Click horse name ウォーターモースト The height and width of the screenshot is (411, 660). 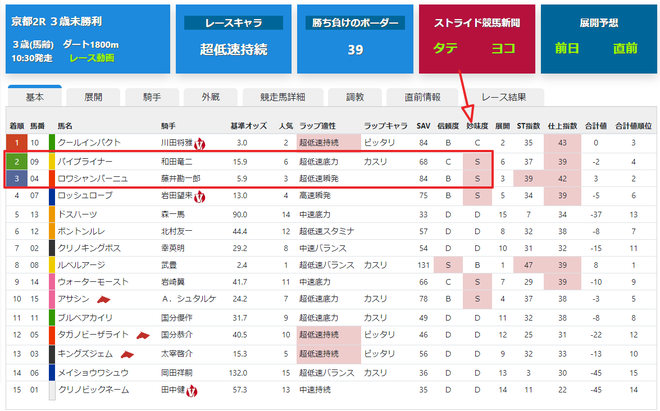point(93,282)
